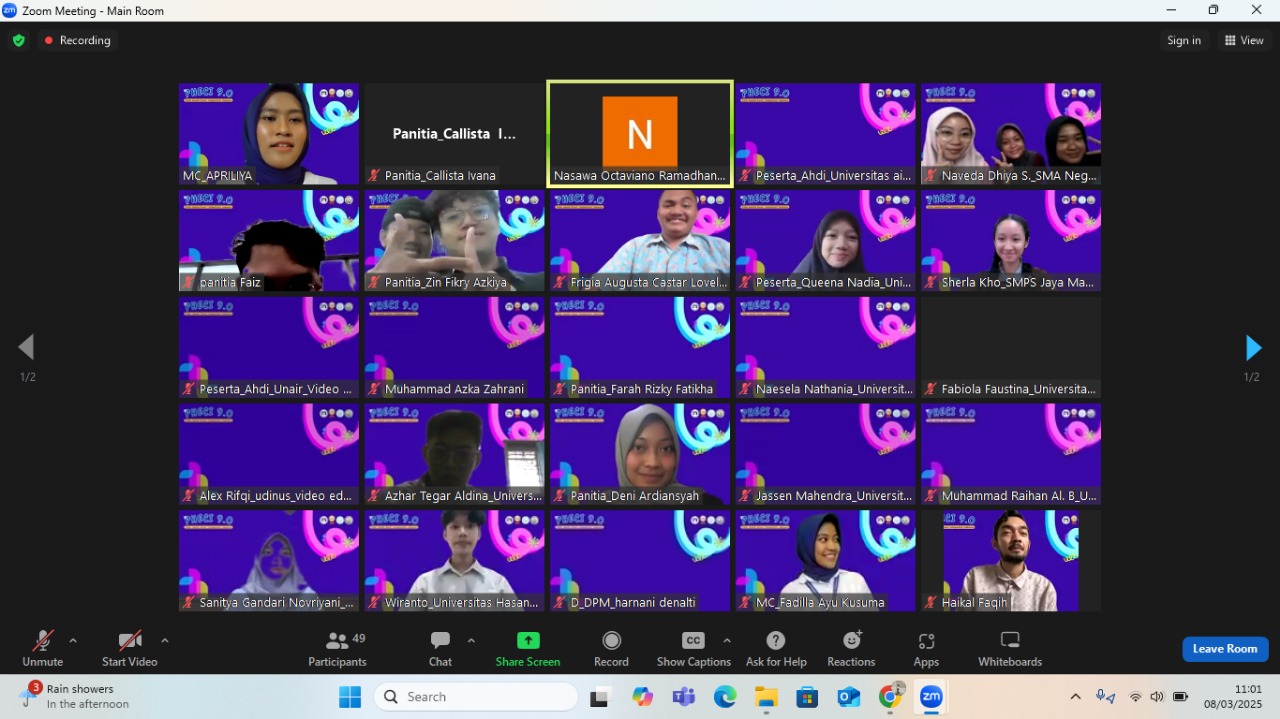This screenshot has height=719, width=1280.
Task: Click 'Panitia_Farah Rizky Fatikha' name label
Action: [641, 389]
